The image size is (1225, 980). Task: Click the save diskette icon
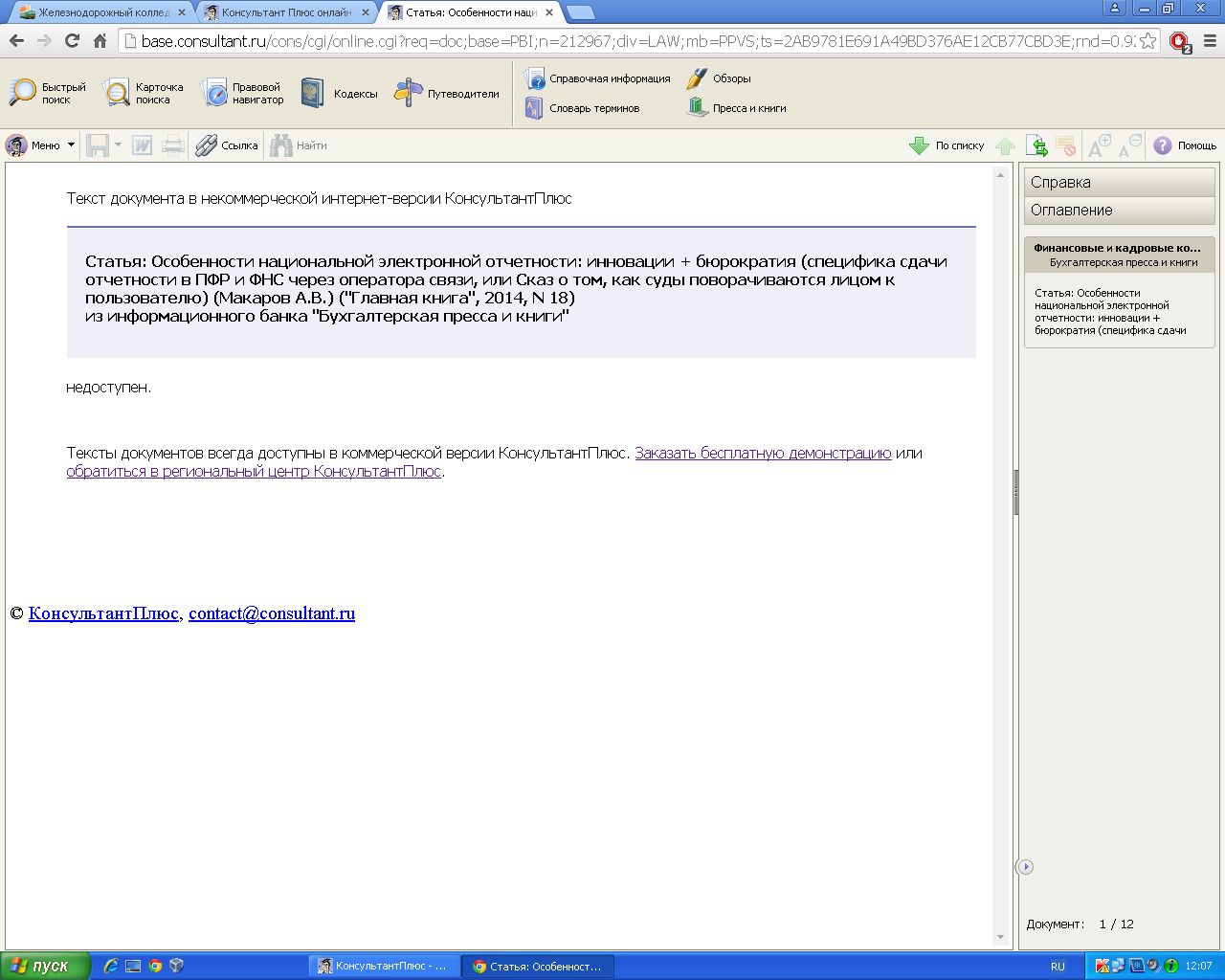98,145
